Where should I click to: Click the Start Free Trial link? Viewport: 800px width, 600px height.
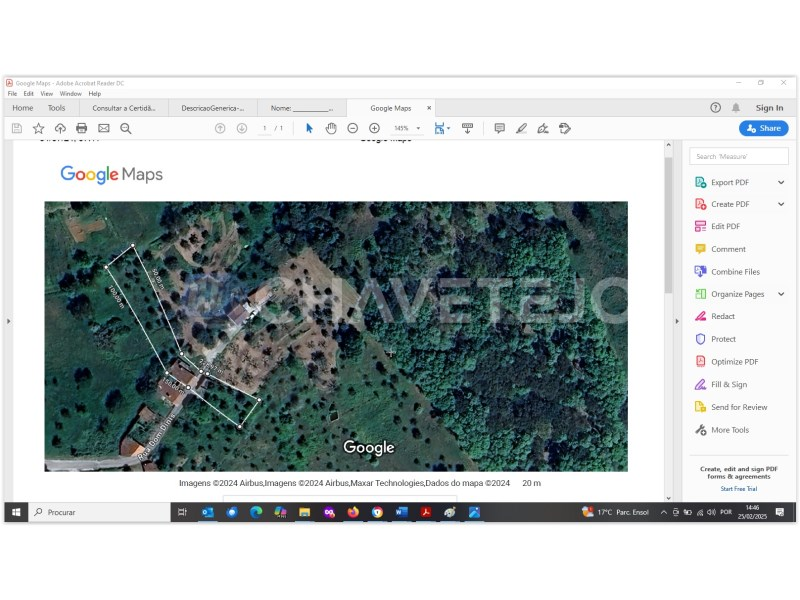point(739,489)
